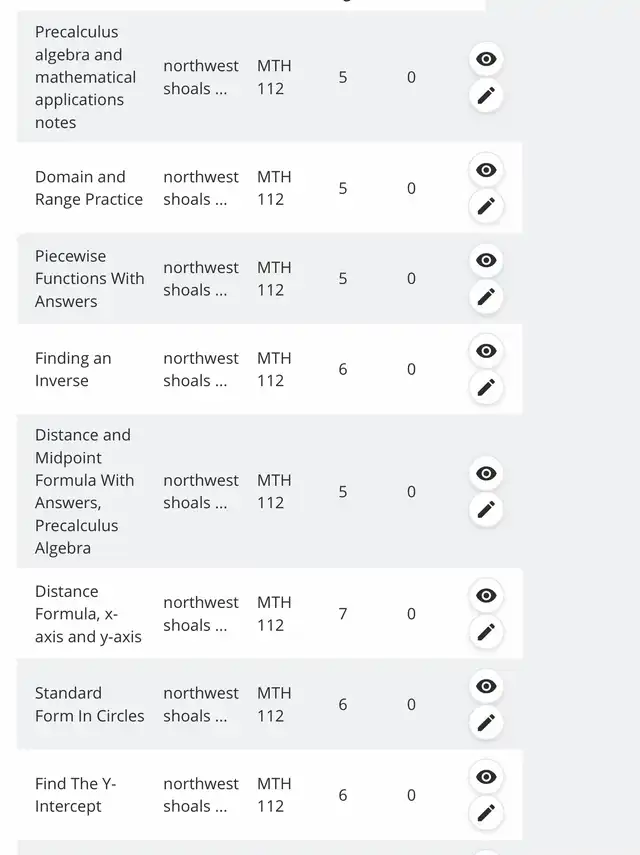Edit Distance and Midpoint Formula entry
This screenshot has width=640, height=855.
(486, 509)
